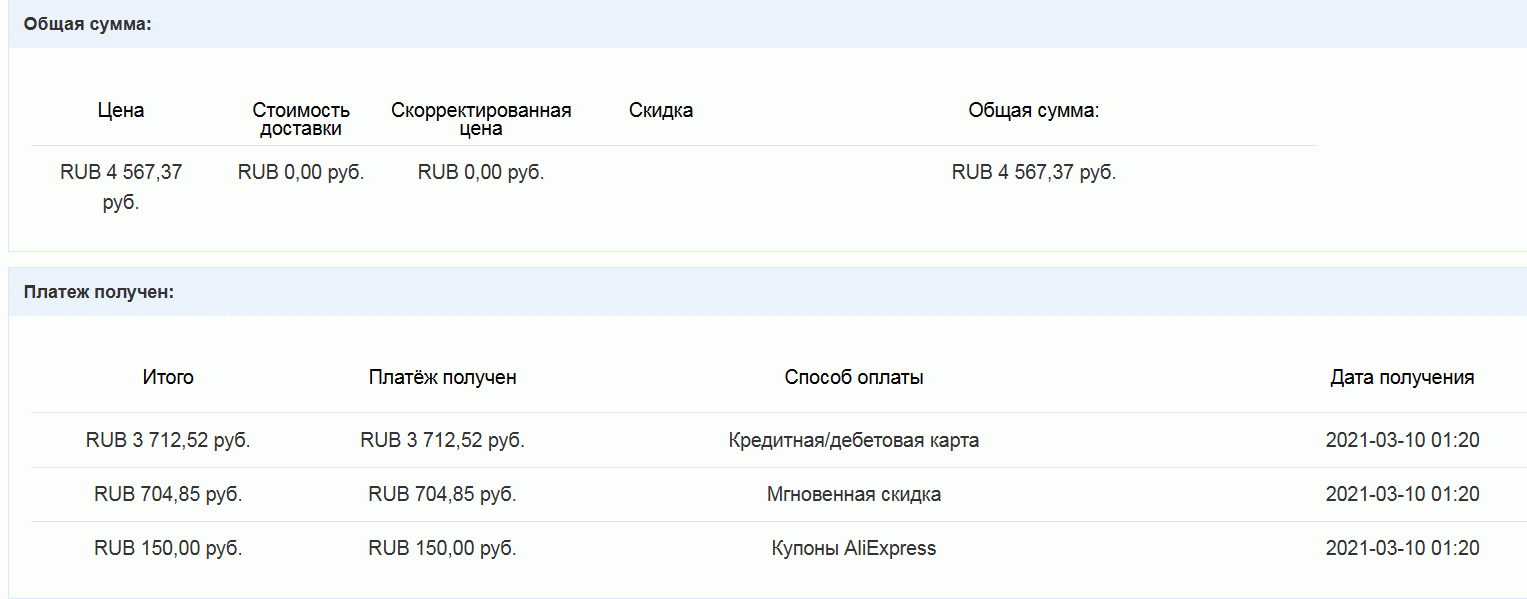Select the 'Купоны AliExpress' payment method

pyautogui.click(x=854, y=548)
